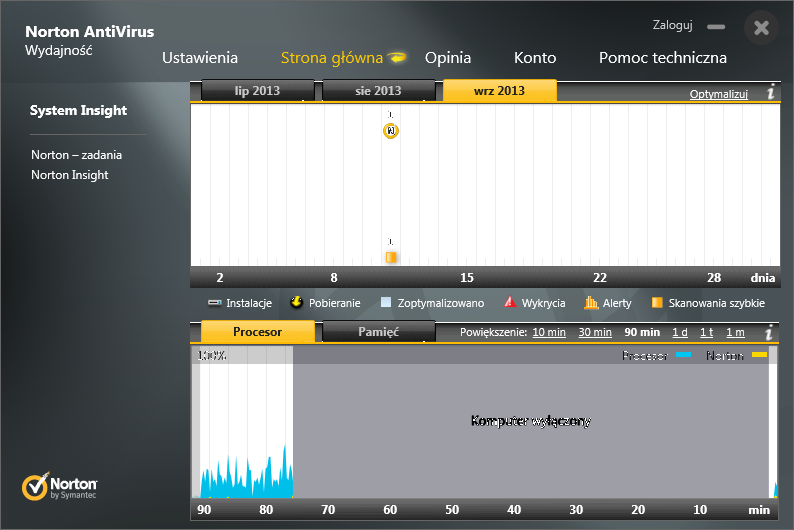Click the Pobieranie legend icon
Image resolution: width=794 pixels, height=530 pixels.
click(296, 302)
